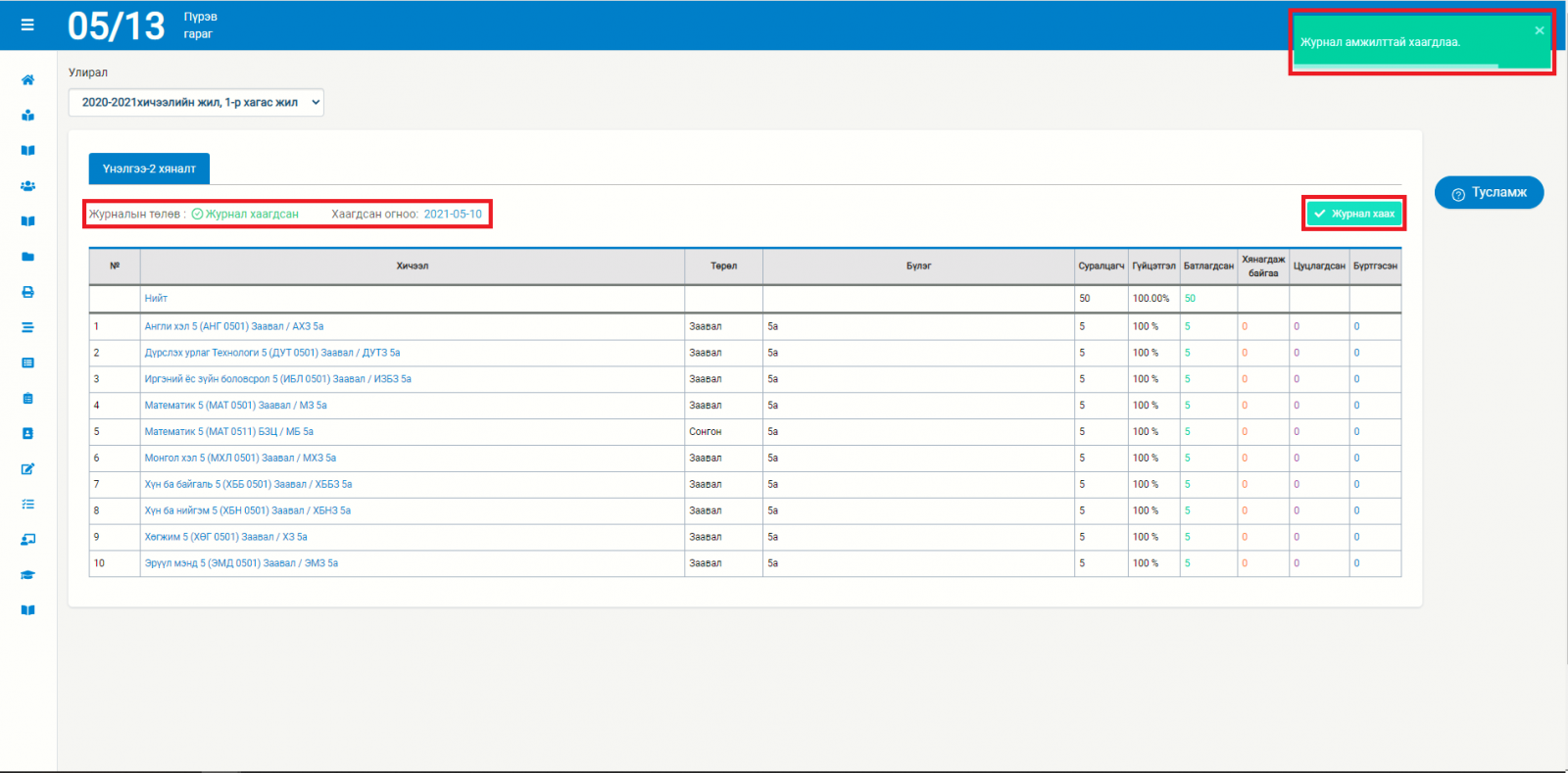1568x773 pixels.
Task: Open the graduation cap icon in sidebar
Action: [x=27, y=575]
